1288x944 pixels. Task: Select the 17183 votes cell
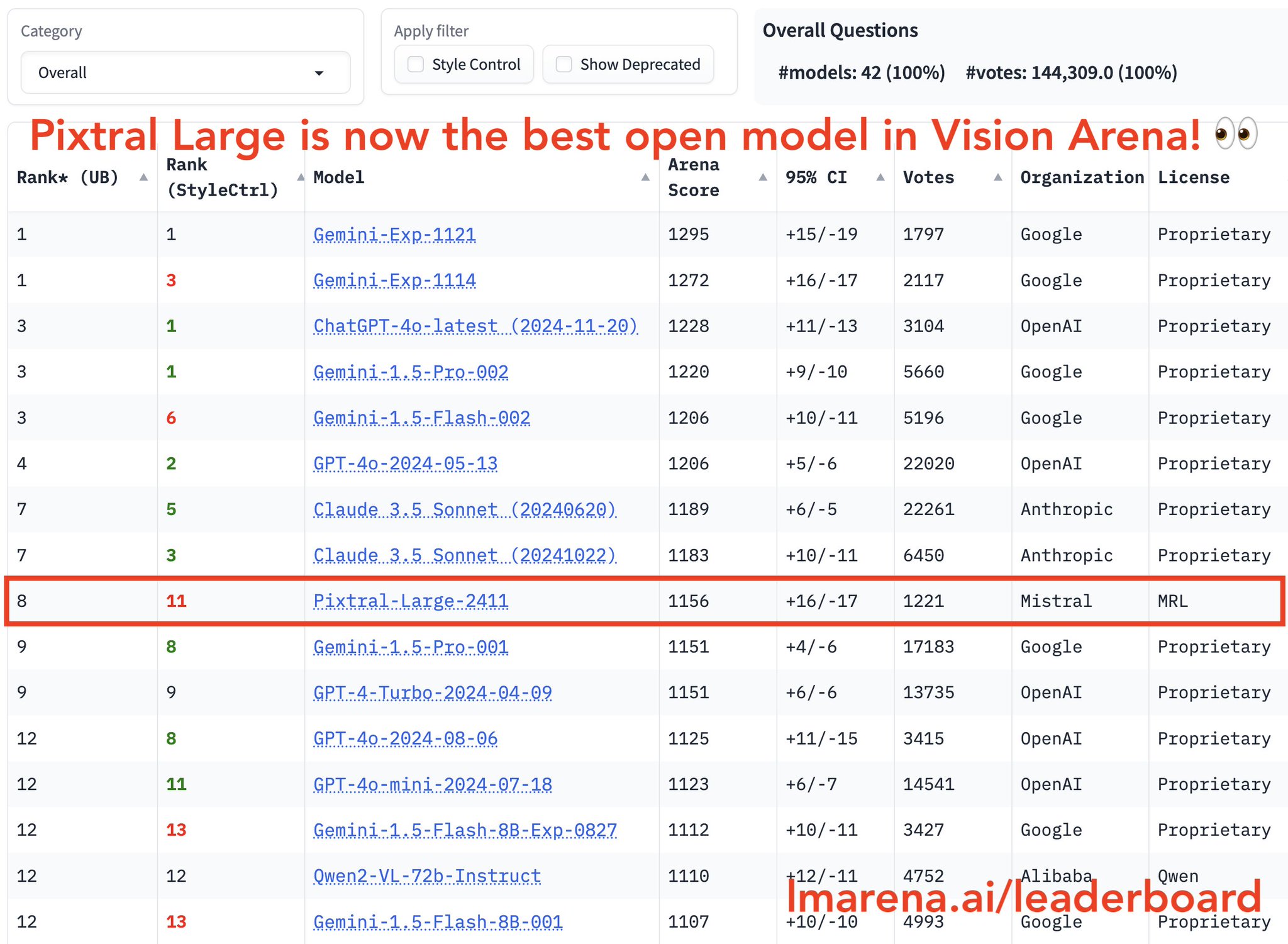(x=929, y=647)
